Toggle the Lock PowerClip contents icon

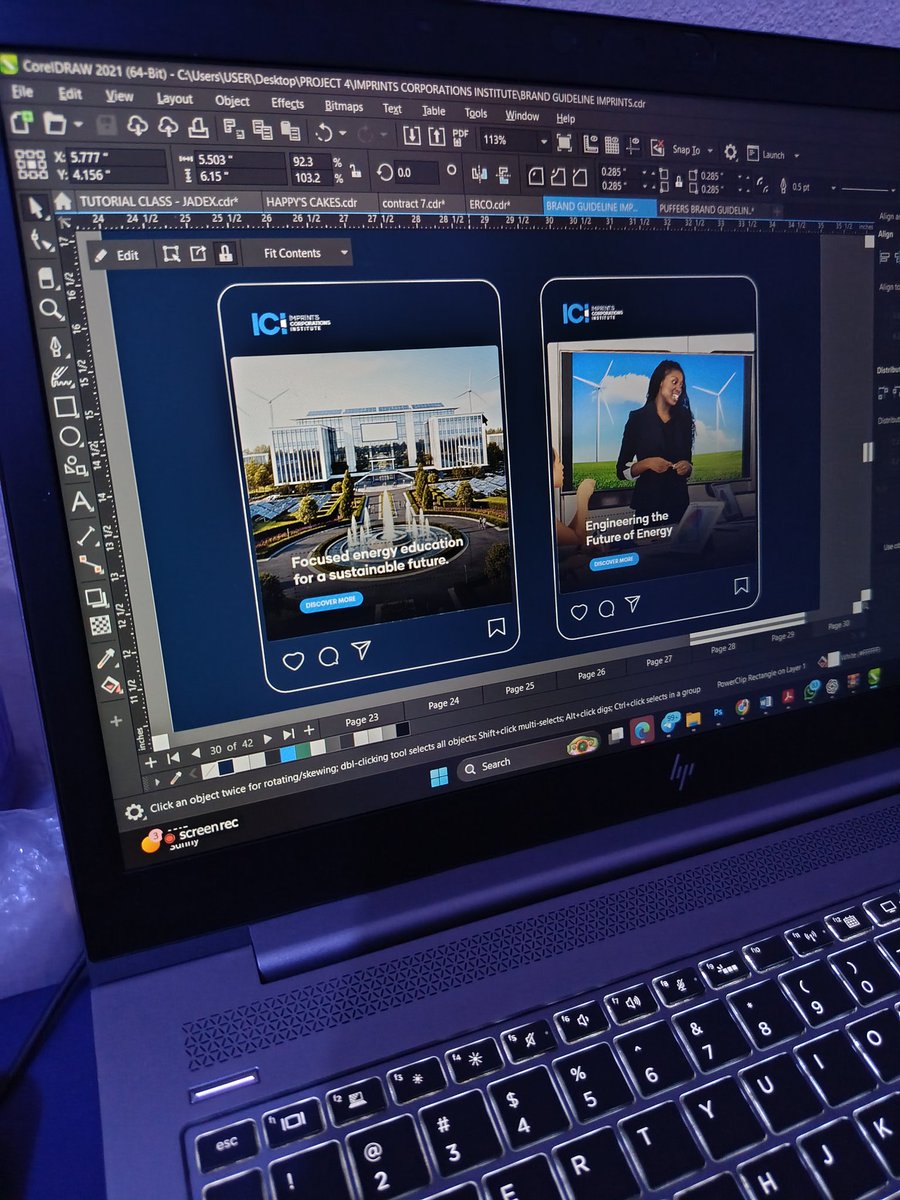pos(225,253)
